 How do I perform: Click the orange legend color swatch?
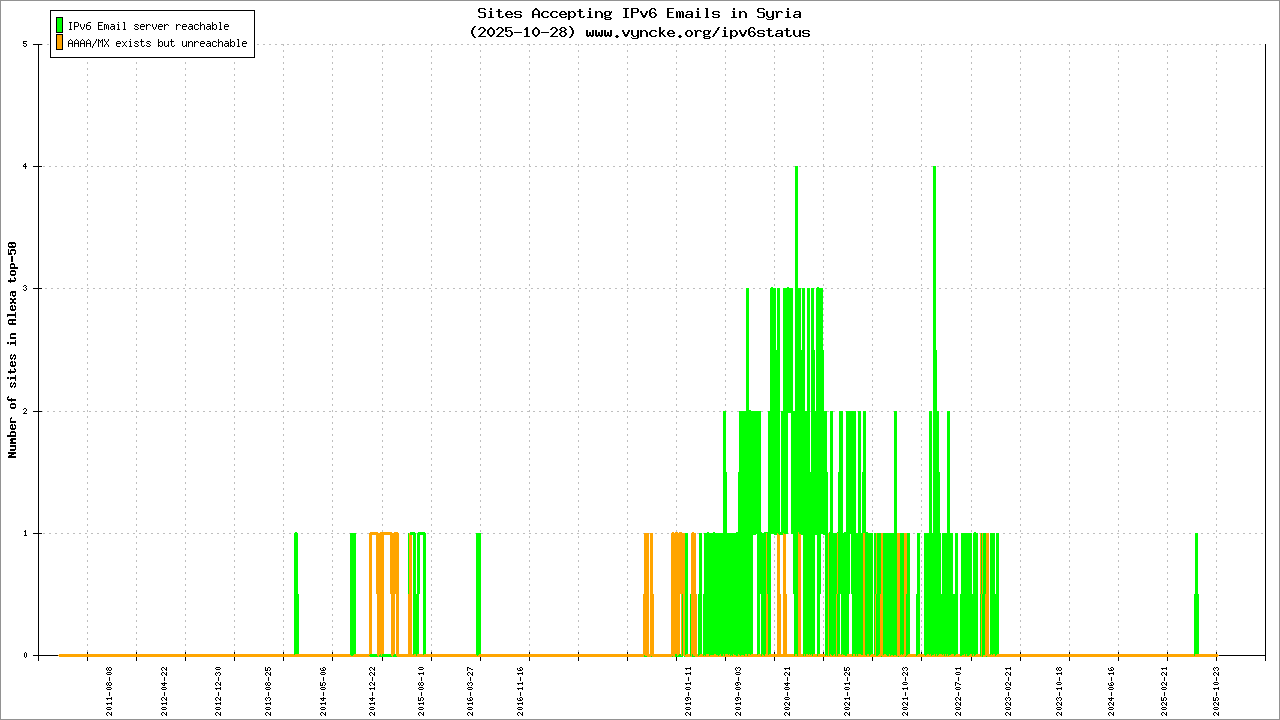[x=60, y=43]
